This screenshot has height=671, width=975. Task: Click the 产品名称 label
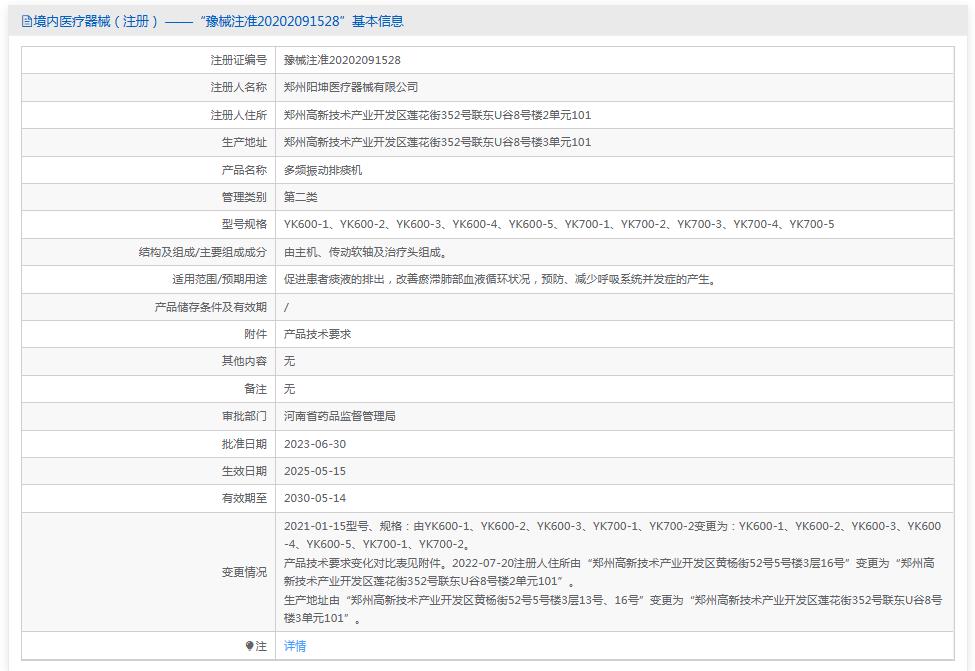point(244,170)
